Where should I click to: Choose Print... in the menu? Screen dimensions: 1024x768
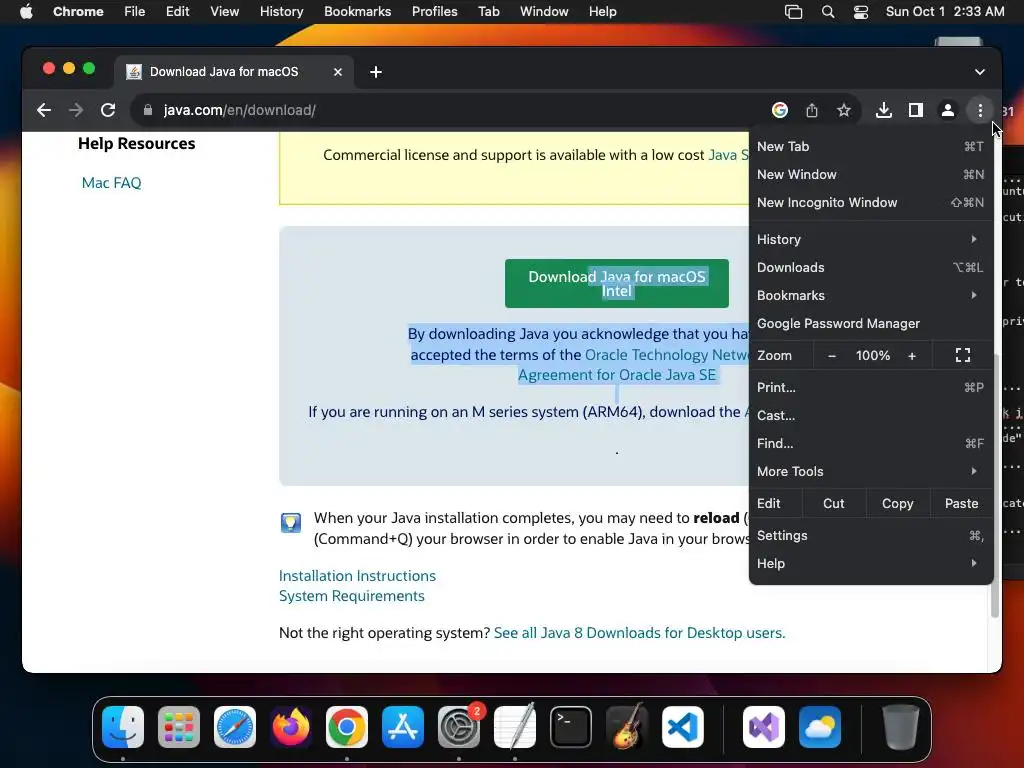pyautogui.click(x=871, y=387)
